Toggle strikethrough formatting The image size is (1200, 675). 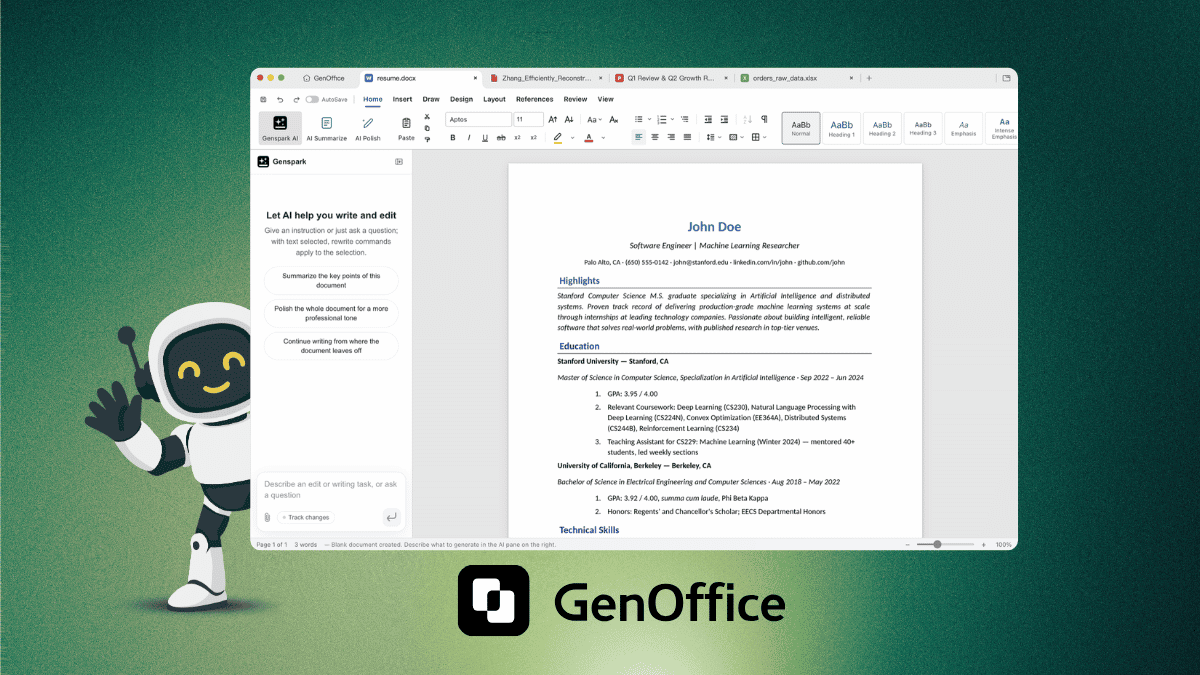(501, 138)
